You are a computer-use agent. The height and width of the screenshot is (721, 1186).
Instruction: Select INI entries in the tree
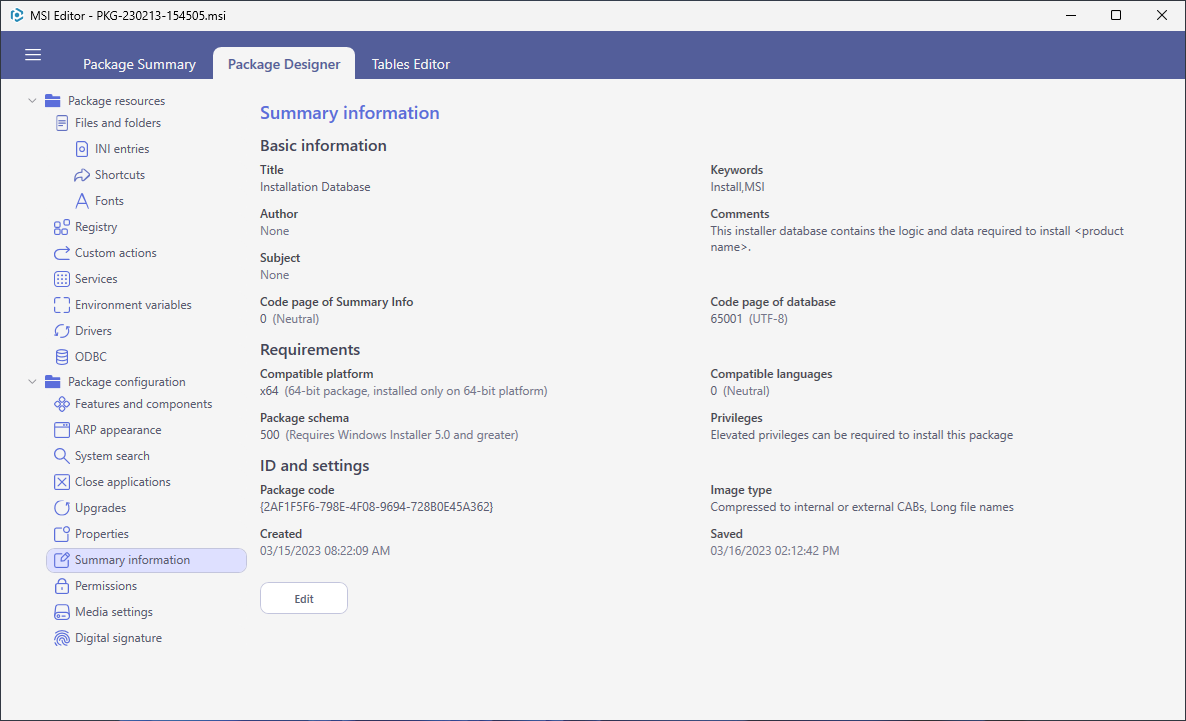coord(122,149)
